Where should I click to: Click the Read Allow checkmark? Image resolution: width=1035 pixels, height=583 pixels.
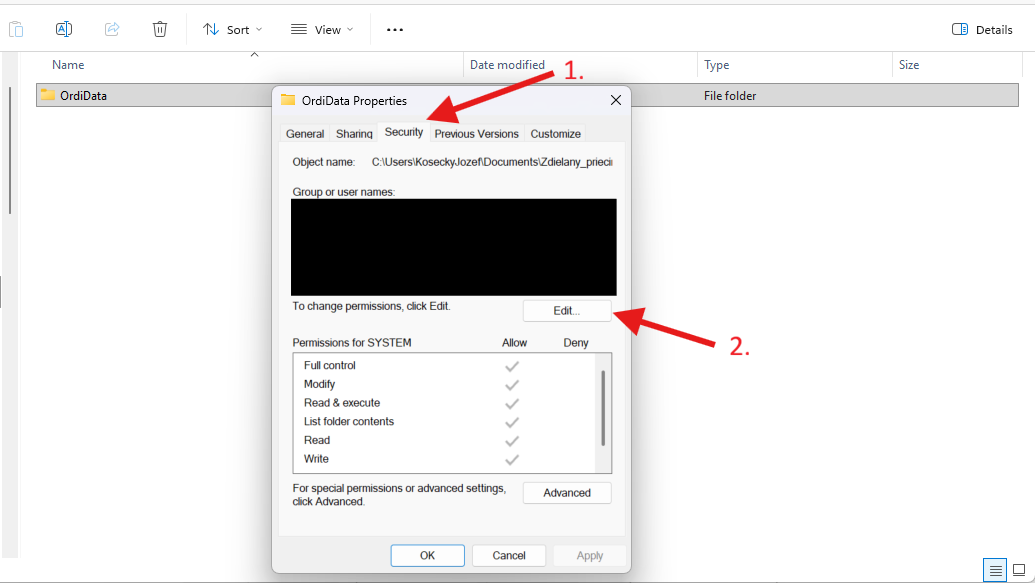(x=512, y=440)
